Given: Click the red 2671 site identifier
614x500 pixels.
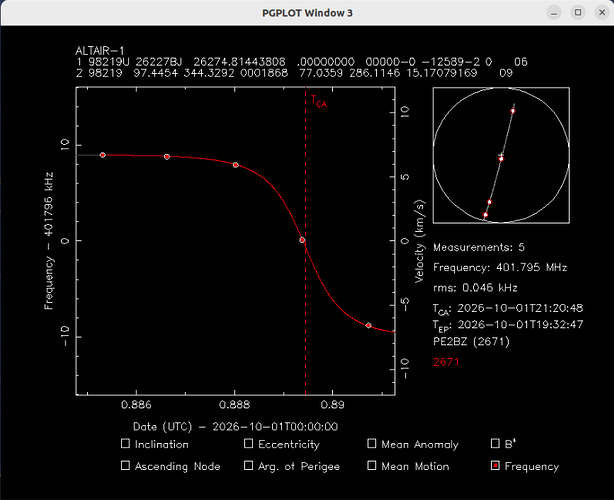Looking at the screenshot, I should (446, 362).
